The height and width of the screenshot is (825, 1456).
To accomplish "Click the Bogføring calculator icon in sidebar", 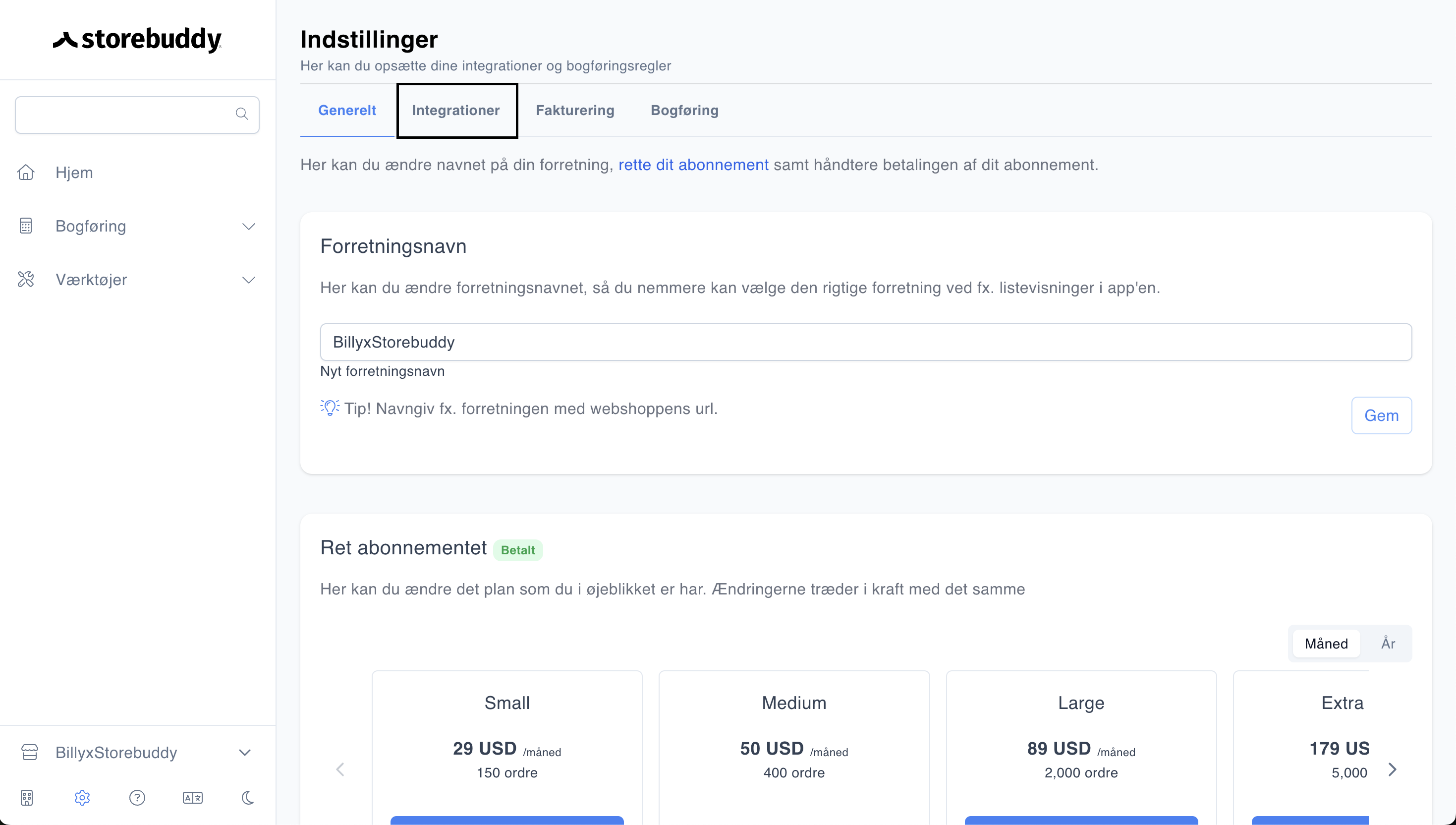I will tap(26, 226).
